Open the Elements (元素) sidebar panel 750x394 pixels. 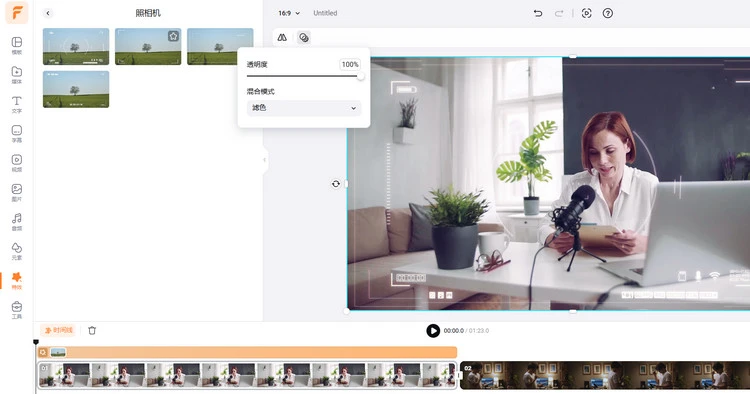click(x=17, y=251)
